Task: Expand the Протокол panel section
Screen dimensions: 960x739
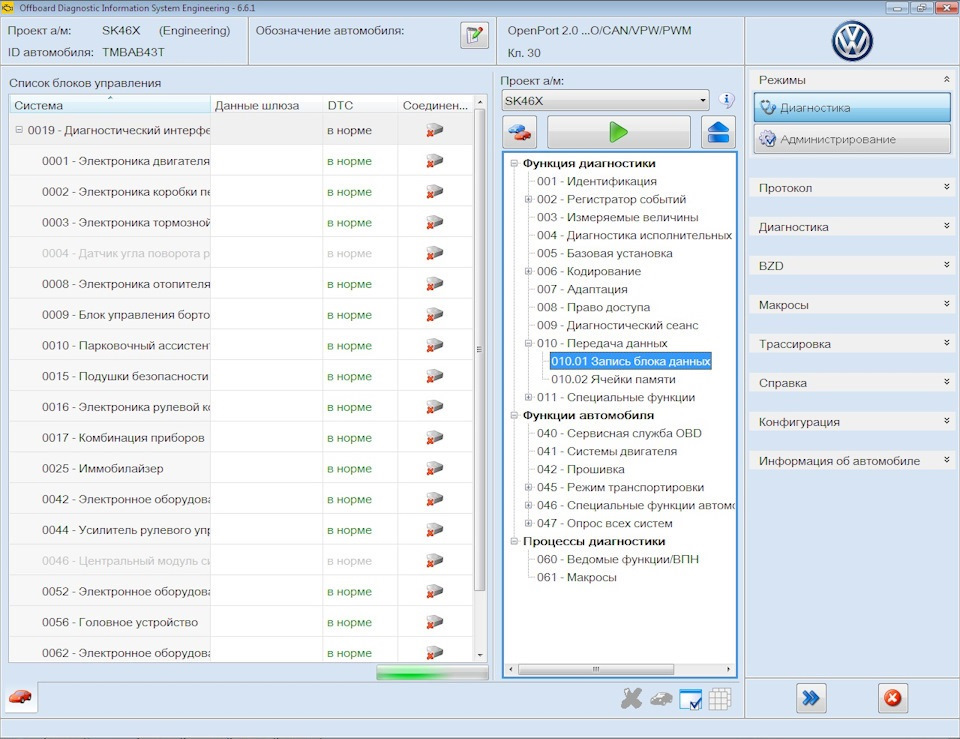Action: click(x=852, y=188)
